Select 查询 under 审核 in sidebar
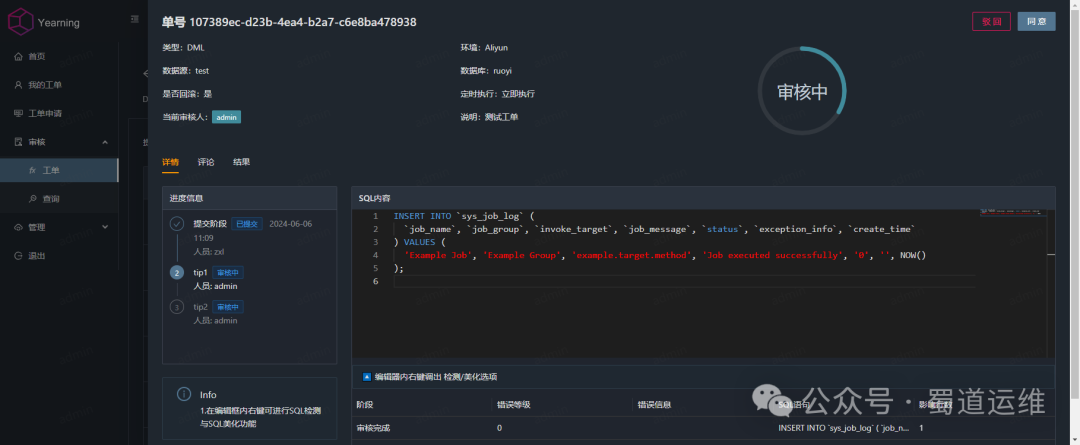1080x445 pixels. [x=50, y=198]
